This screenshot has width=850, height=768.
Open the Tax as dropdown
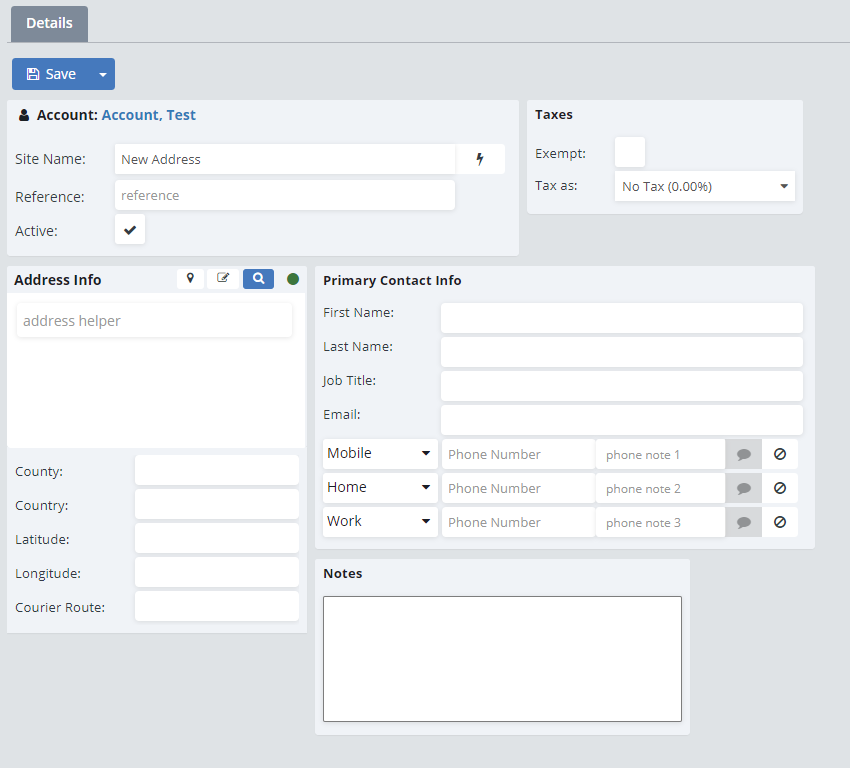704,186
